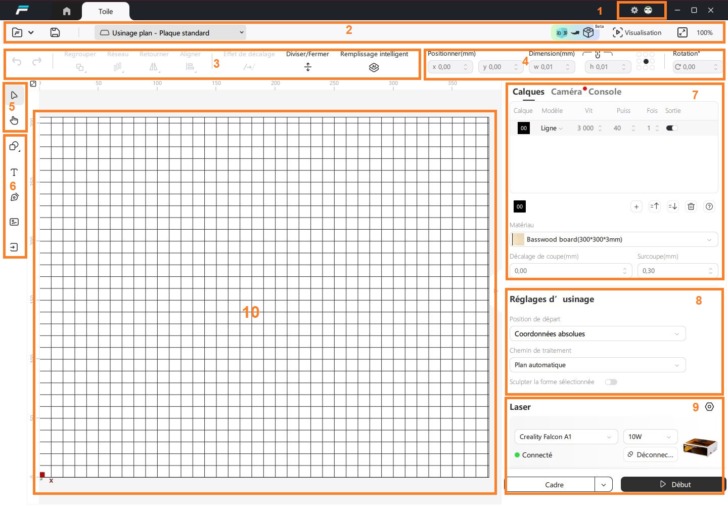Open the Basswood board material dropdown
The width and height of the screenshot is (728, 506).
[613, 240]
